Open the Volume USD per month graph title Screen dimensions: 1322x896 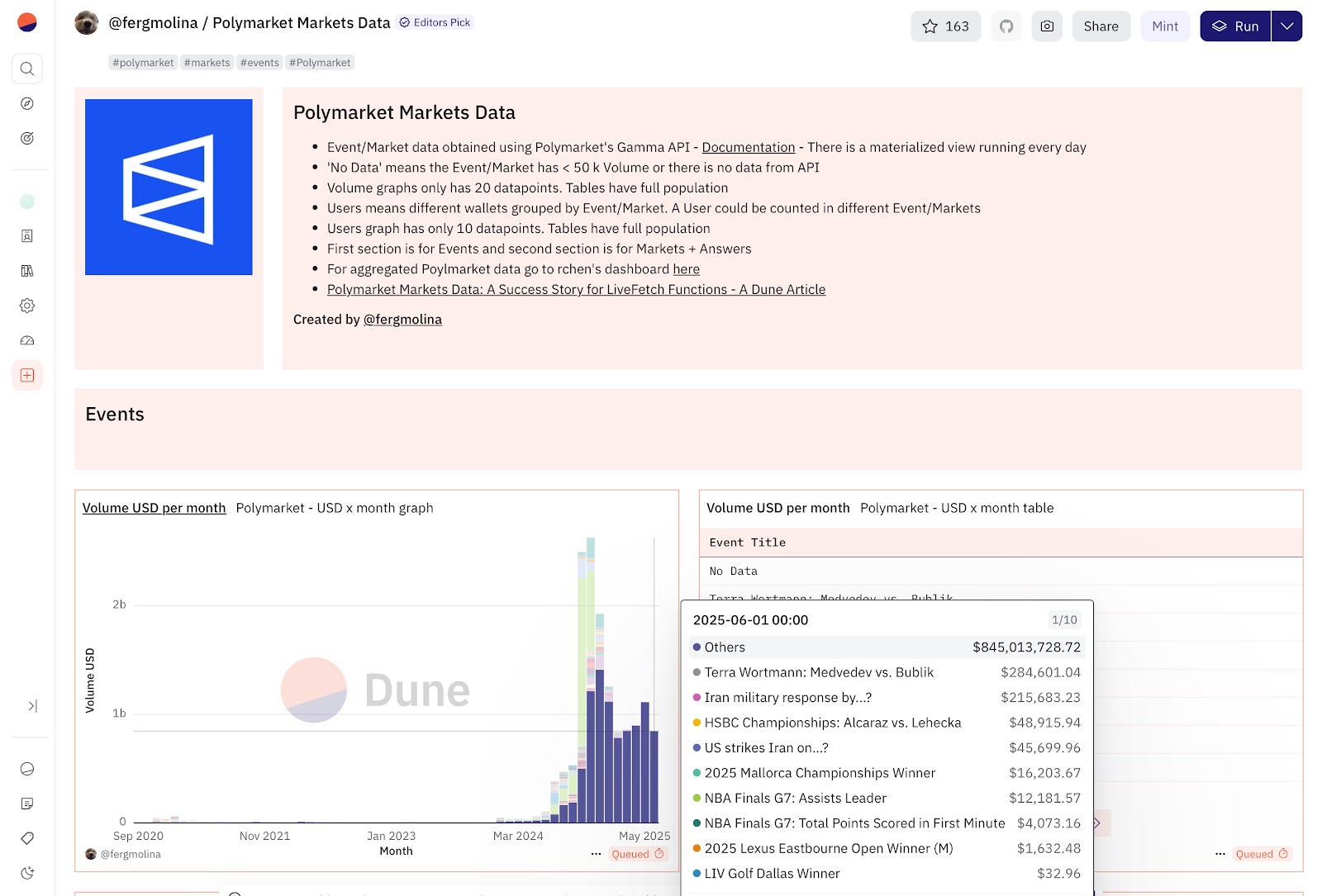click(x=154, y=508)
